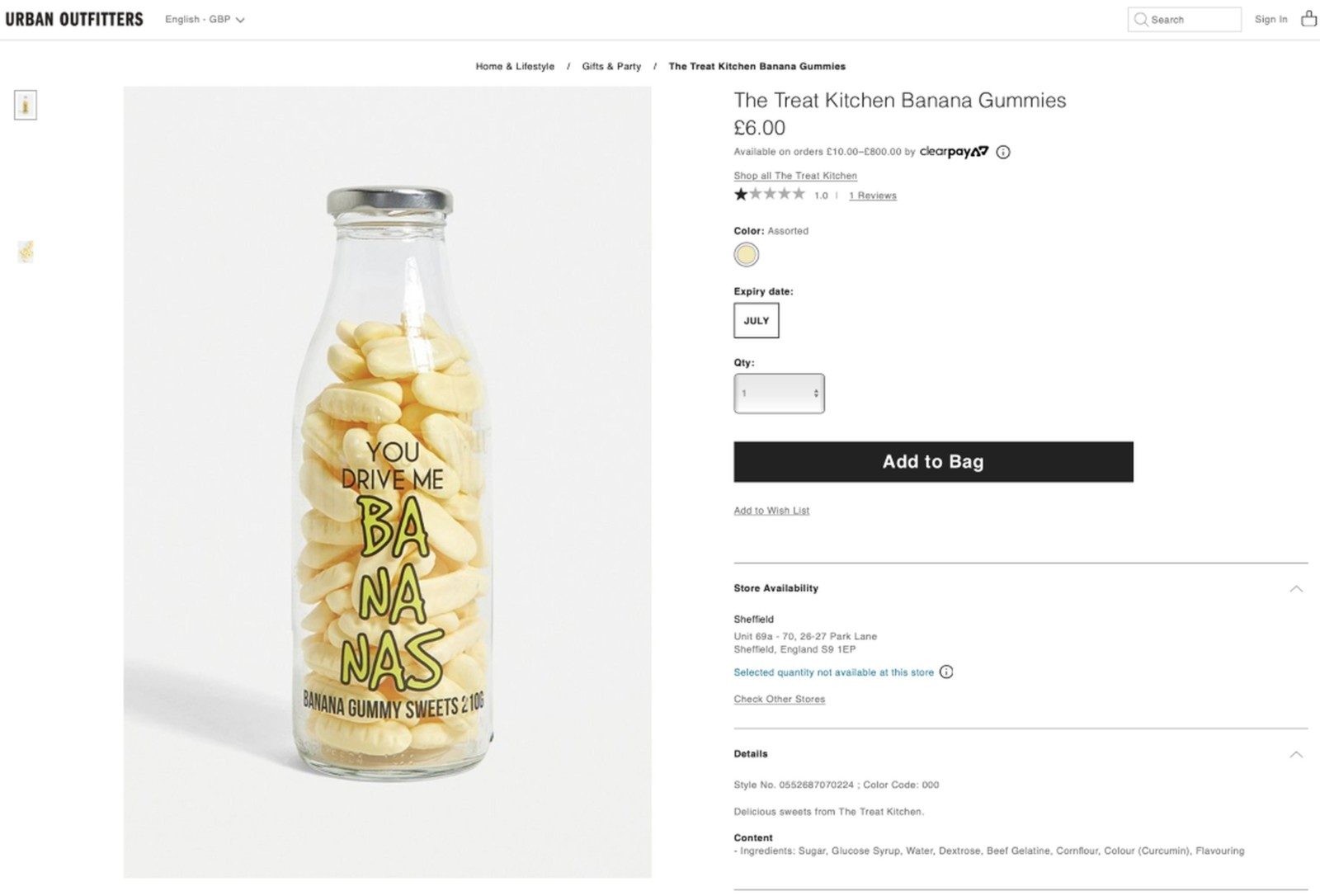The width and height of the screenshot is (1320, 896).
Task: Open the shopping bag icon
Action: [1308, 19]
